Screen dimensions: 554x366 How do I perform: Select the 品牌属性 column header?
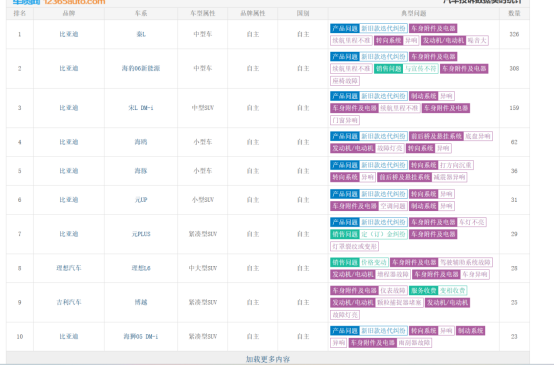[x=253, y=13]
